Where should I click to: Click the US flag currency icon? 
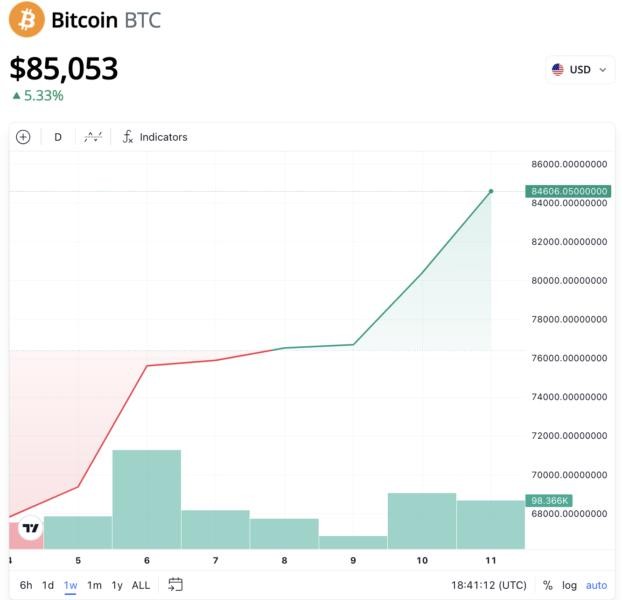pyautogui.click(x=558, y=70)
